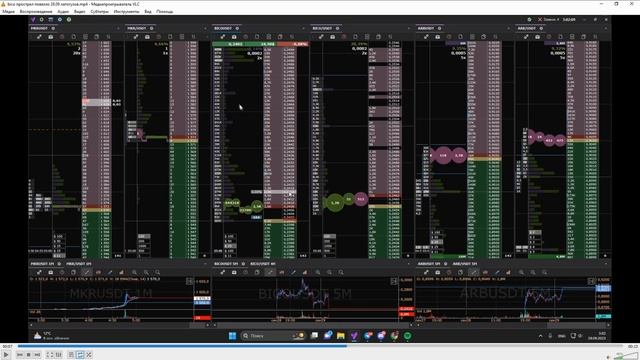Click the MKRUSDT chart left scroll arrow

coord(31,325)
